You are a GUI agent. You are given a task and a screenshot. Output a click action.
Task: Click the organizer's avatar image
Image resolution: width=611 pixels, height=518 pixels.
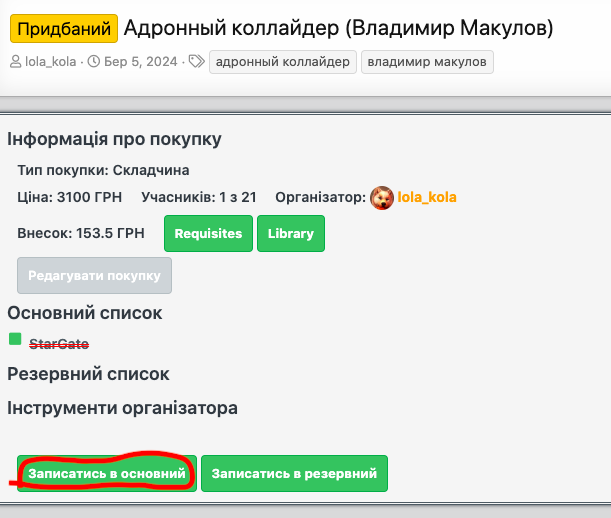click(x=381, y=198)
